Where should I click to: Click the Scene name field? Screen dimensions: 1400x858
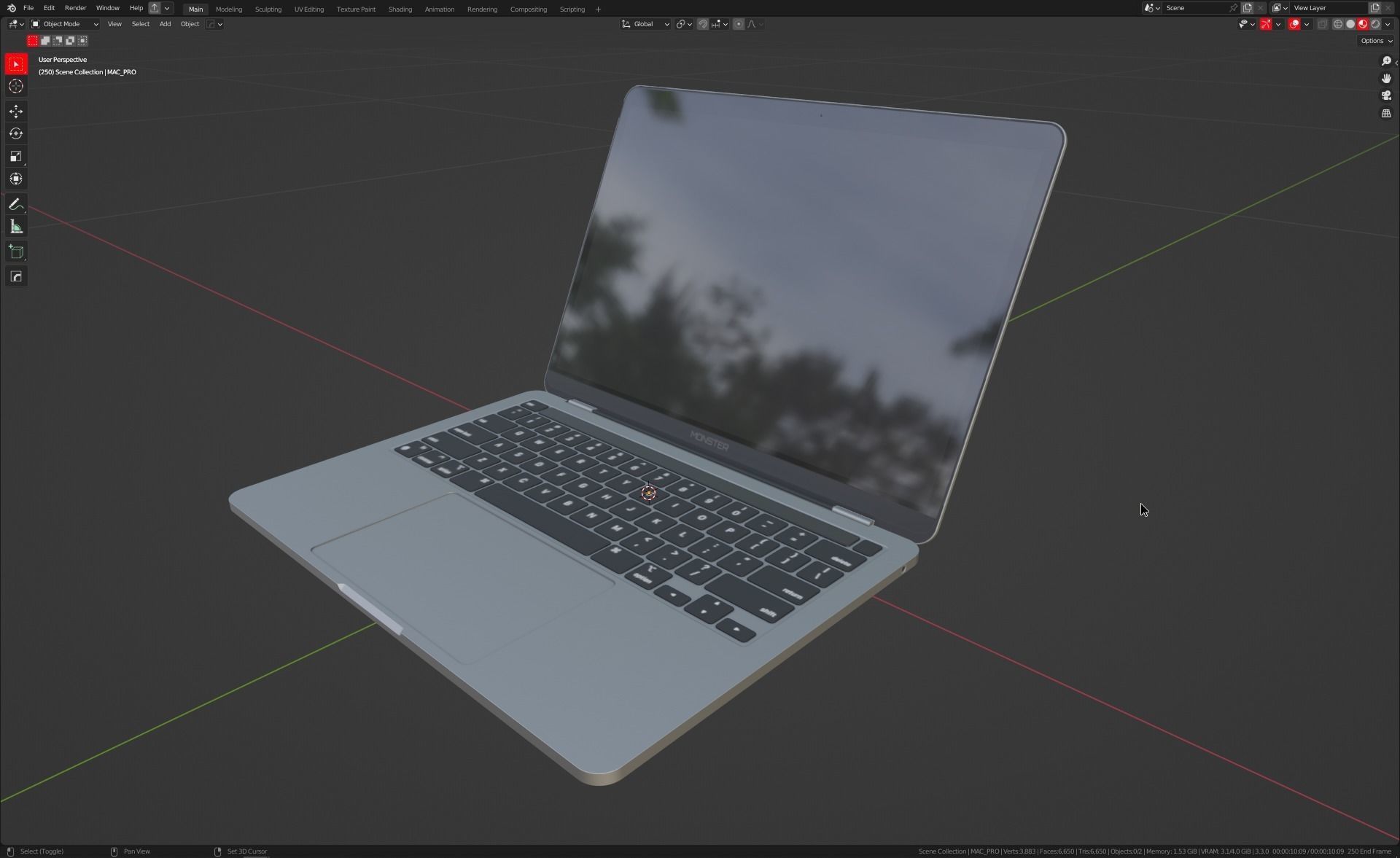pyautogui.click(x=1194, y=8)
